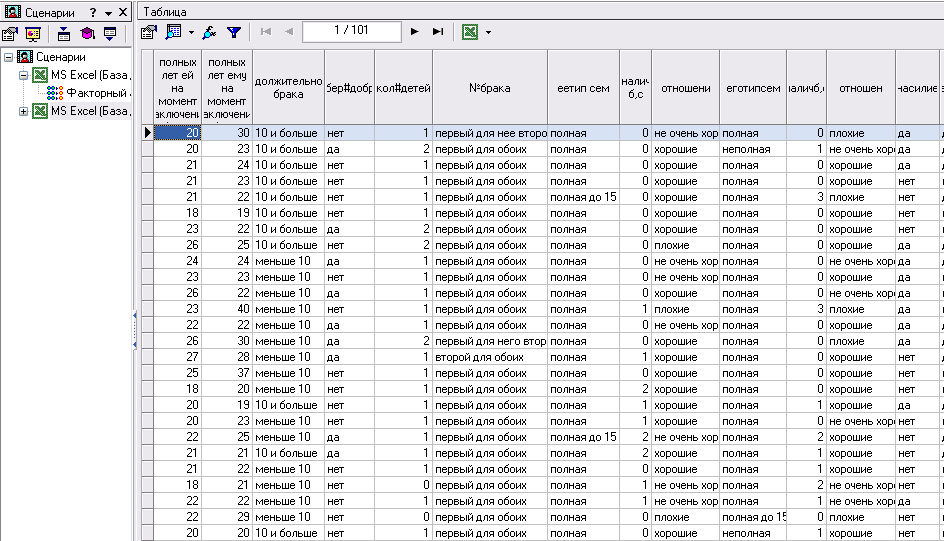The image size is (944, 541).
Task: Click column header еетип сем
Action: [x=583, y=88]
